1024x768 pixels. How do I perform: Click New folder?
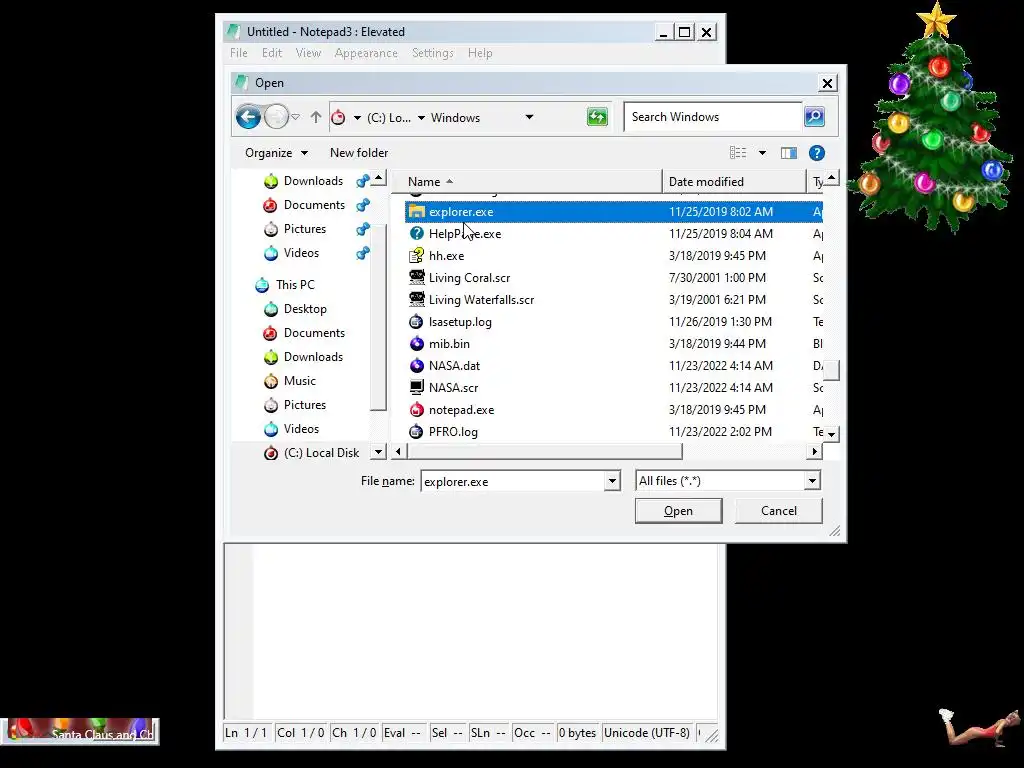[x=359, y=153]
